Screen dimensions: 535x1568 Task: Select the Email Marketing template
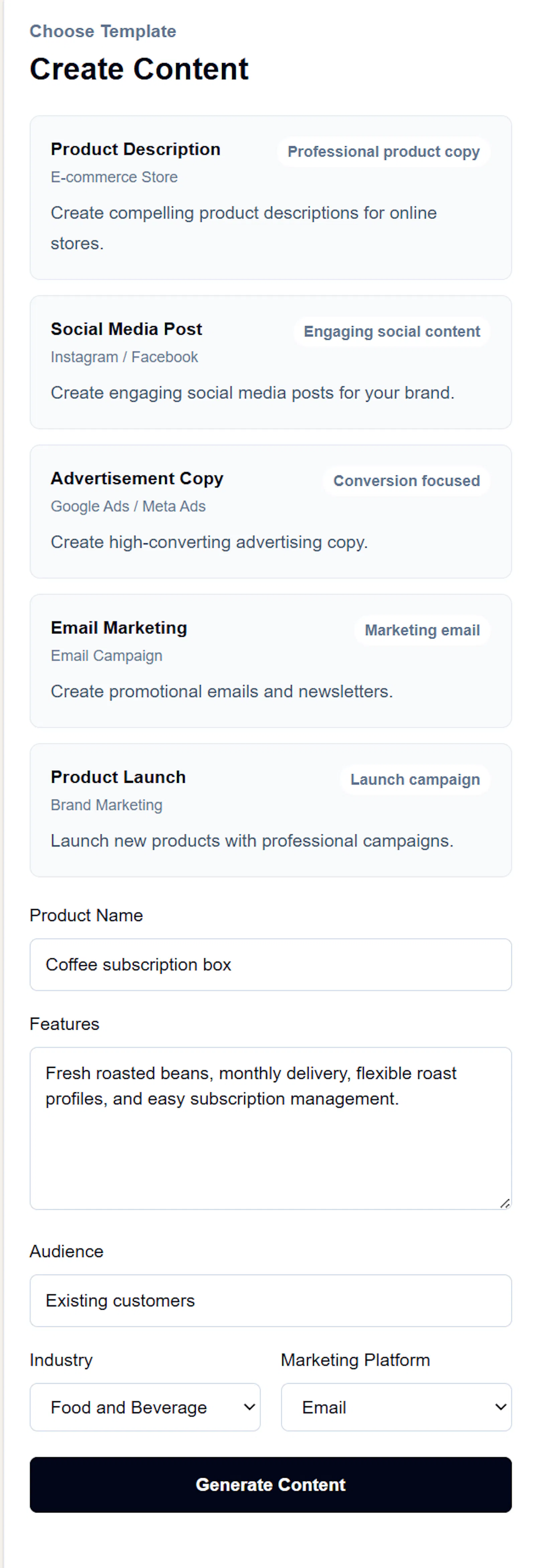[x=271, y=661]
